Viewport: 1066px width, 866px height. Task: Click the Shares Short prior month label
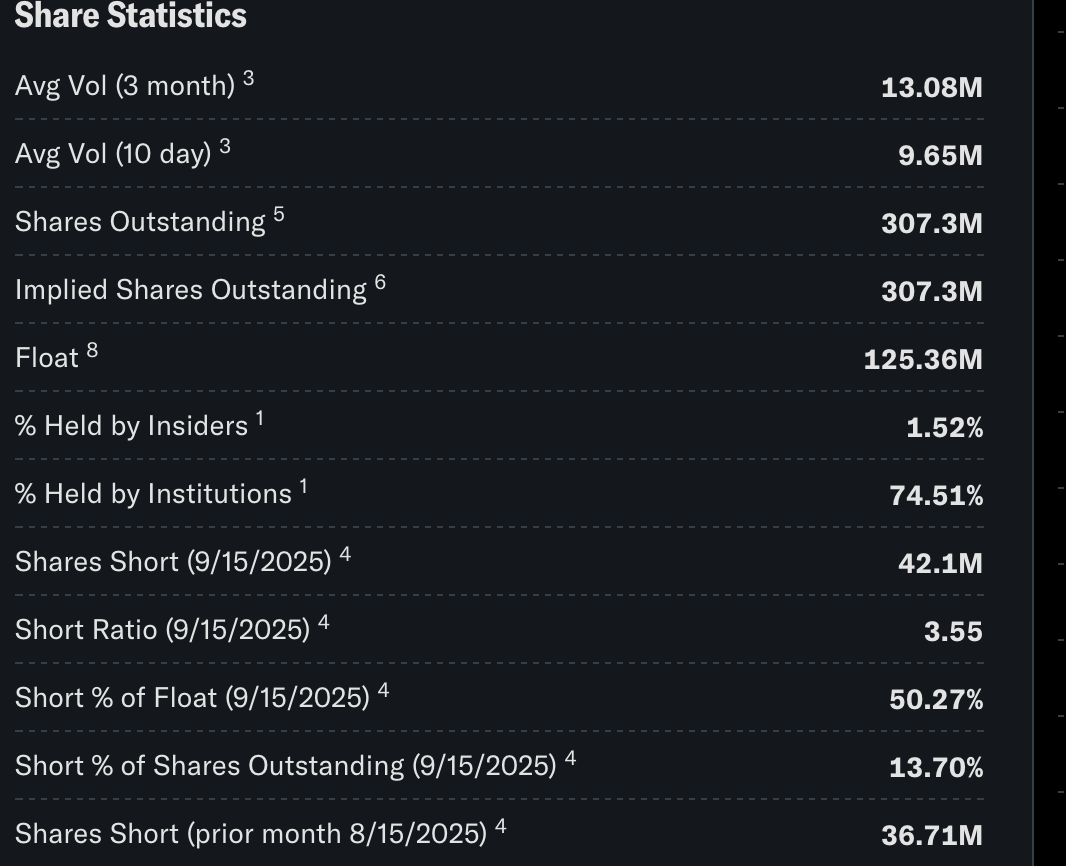[251, 834]
